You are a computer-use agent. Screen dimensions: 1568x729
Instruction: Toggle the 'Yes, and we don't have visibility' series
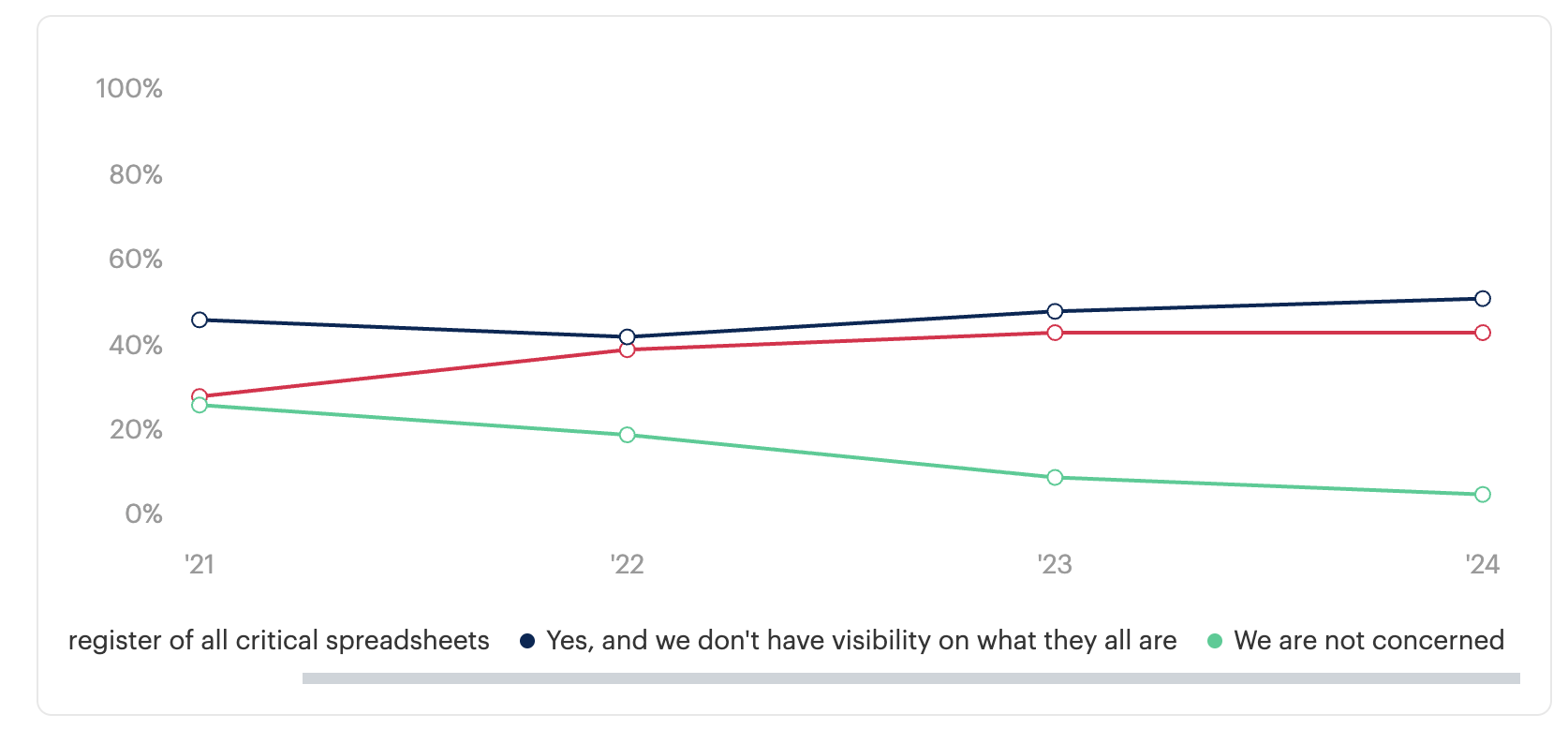click(861, 641)
